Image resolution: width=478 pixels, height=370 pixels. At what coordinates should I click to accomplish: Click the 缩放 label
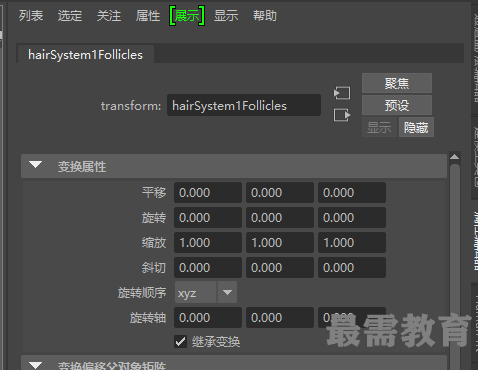154,243
